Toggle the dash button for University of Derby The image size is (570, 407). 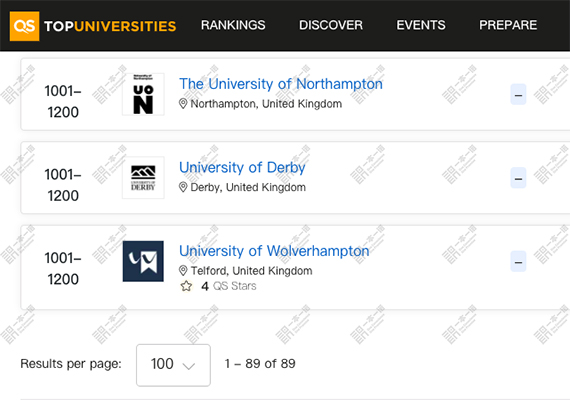tap(518, 178)
